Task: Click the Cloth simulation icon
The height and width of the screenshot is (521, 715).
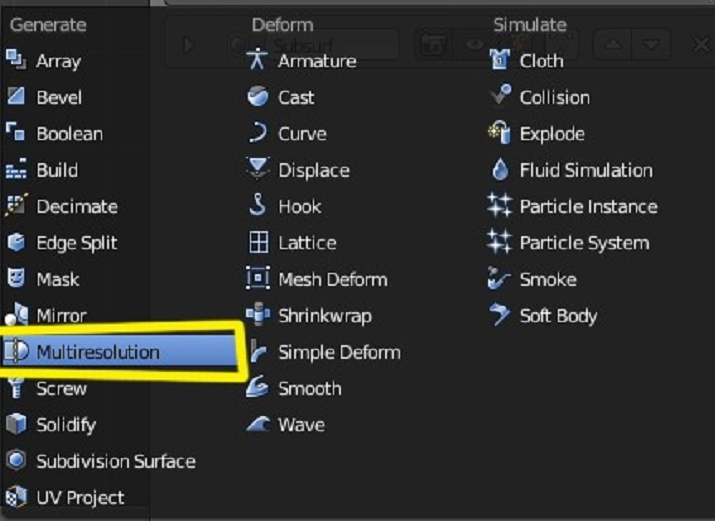Action: click(x=500, y=61)
